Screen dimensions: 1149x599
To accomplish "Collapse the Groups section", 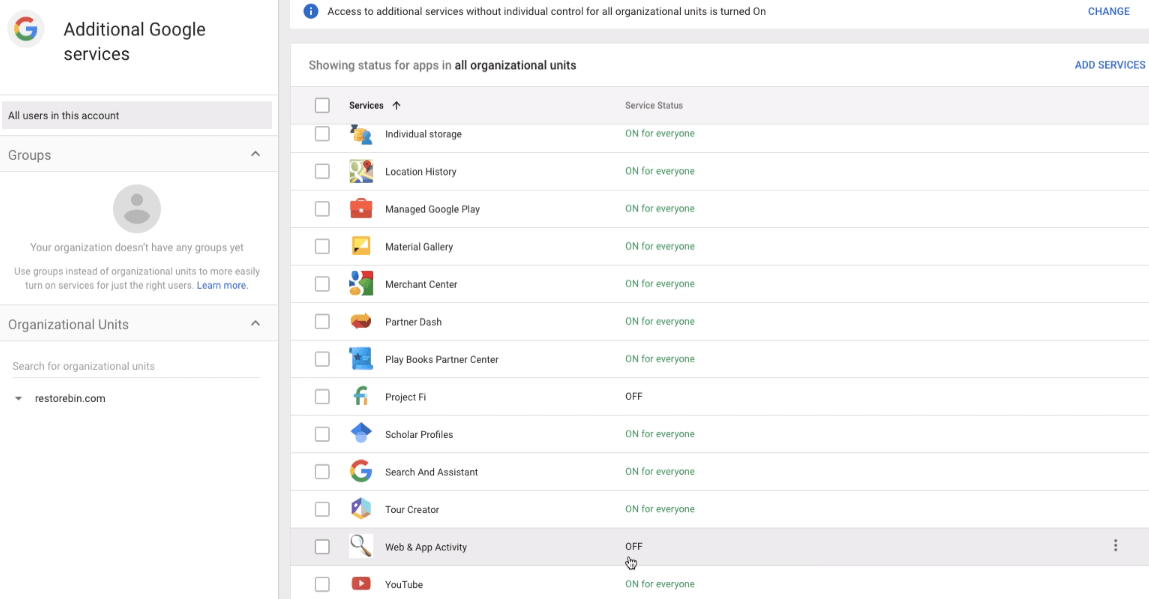I will coord(255,154).
